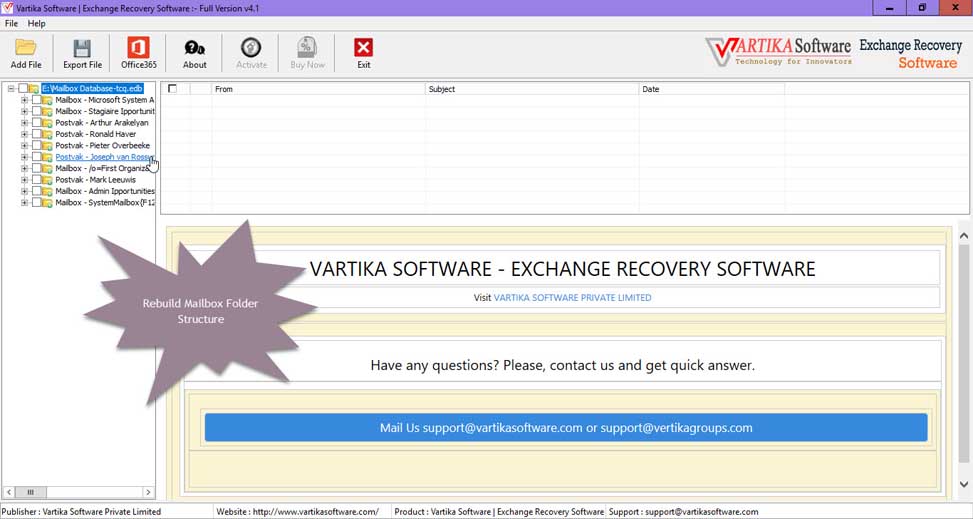Click the Vartika Software logo
The height and width of the screenshot is (519, 973).
tap(779, 52)
